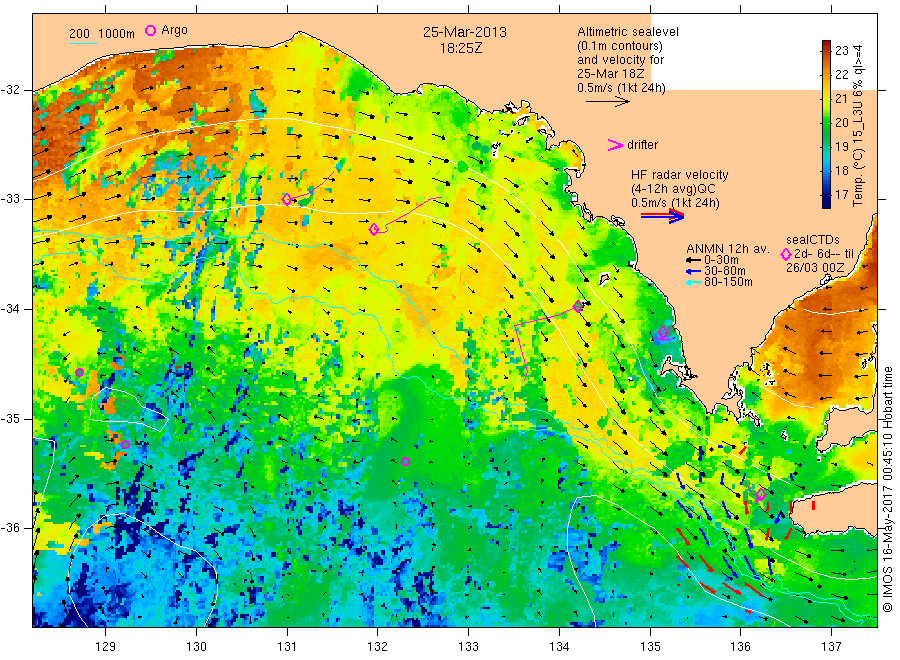
Task: Click the 'sealCTDs' legend heading
Action: (813, 240)
